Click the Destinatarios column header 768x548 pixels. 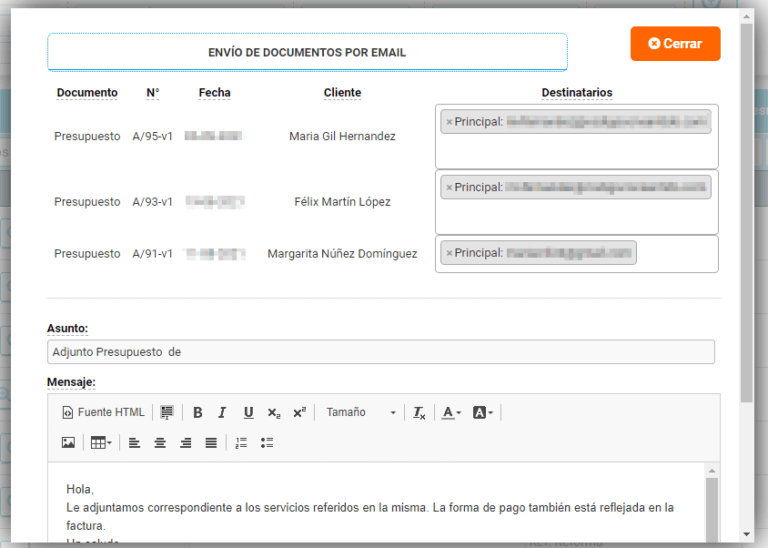(x=577, y=93)
